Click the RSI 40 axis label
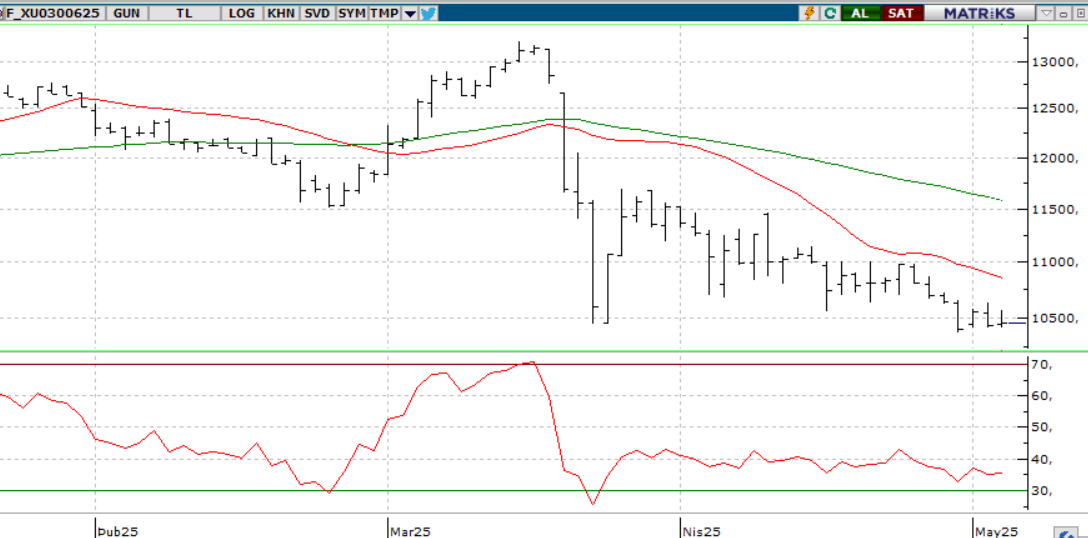The image size is (1088, 538). click(x=1042, y=460)
